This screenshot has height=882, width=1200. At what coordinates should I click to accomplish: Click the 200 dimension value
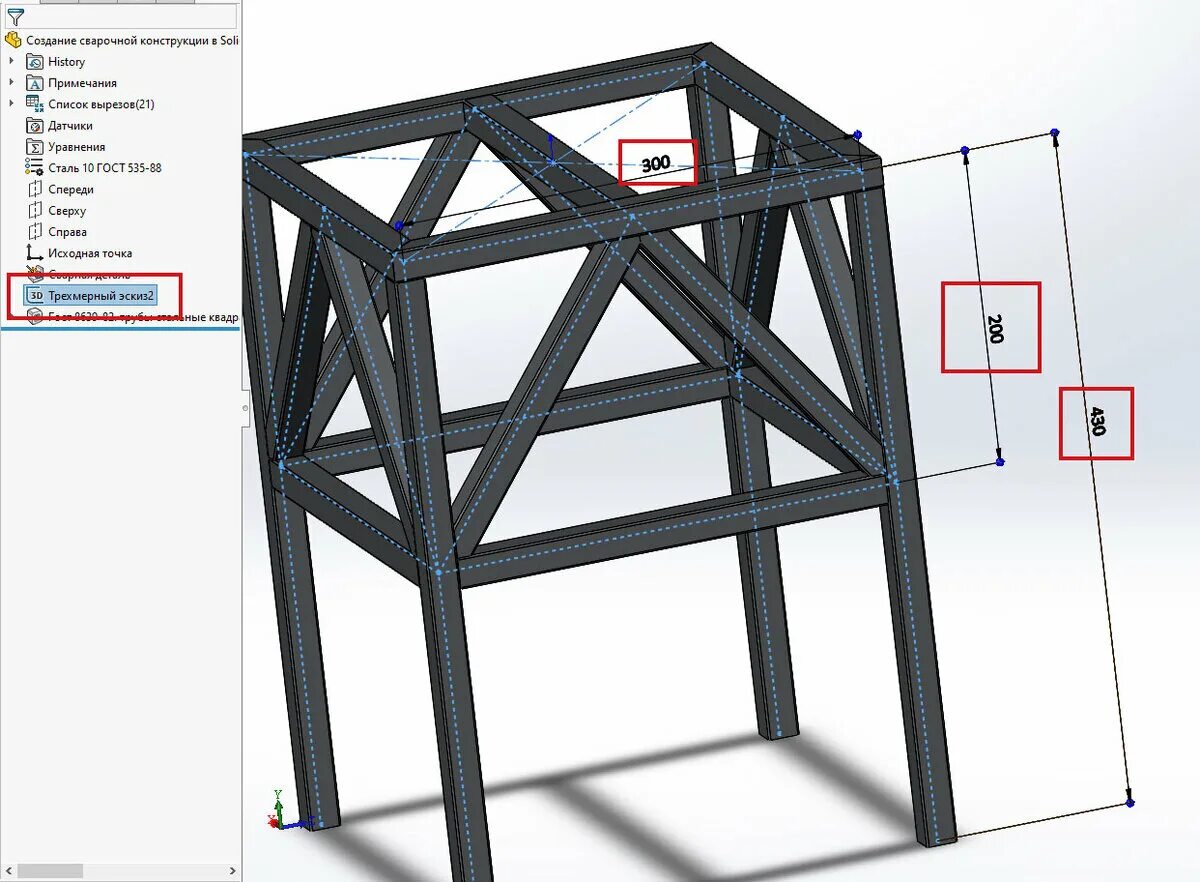pos(994,328)
